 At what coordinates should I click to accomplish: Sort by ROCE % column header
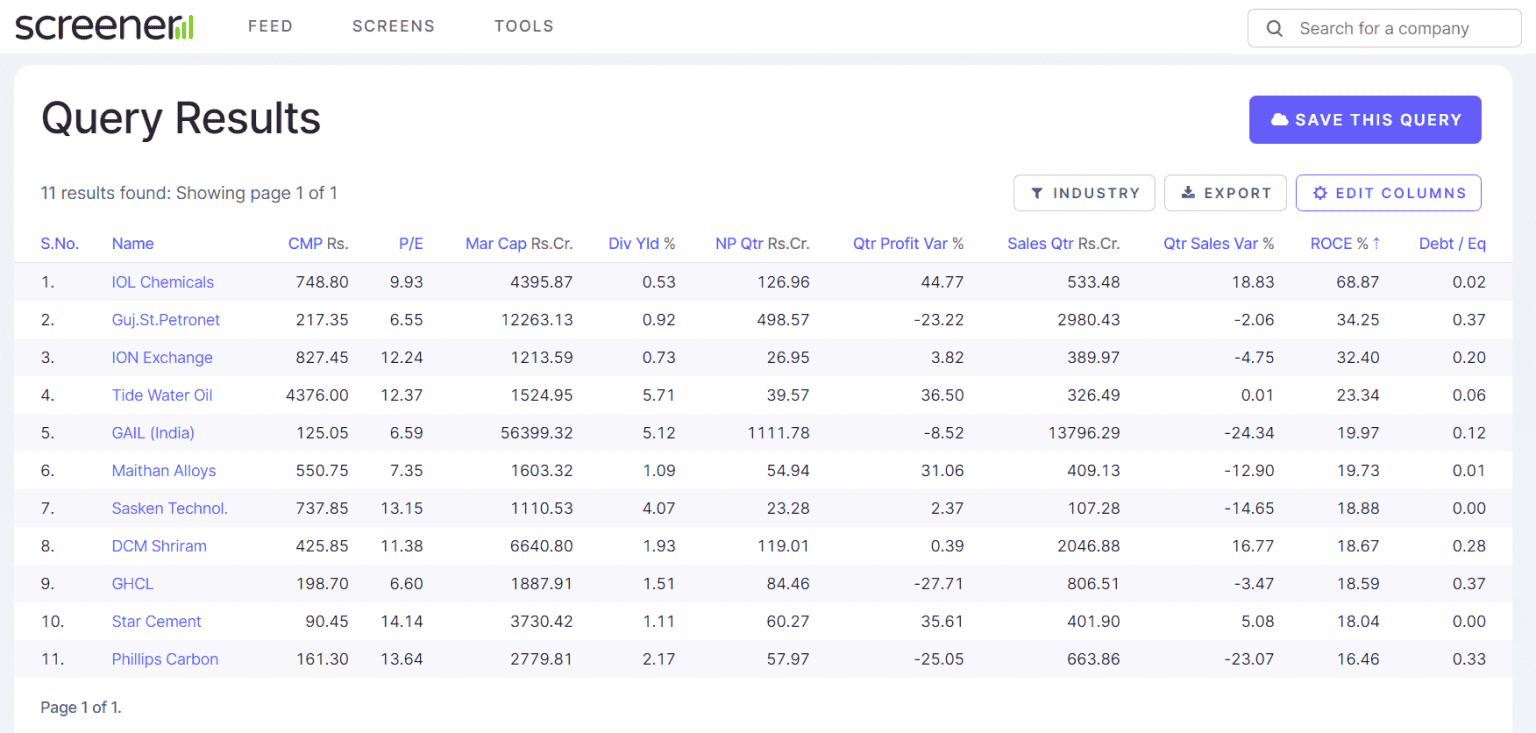coord(1344,244)
